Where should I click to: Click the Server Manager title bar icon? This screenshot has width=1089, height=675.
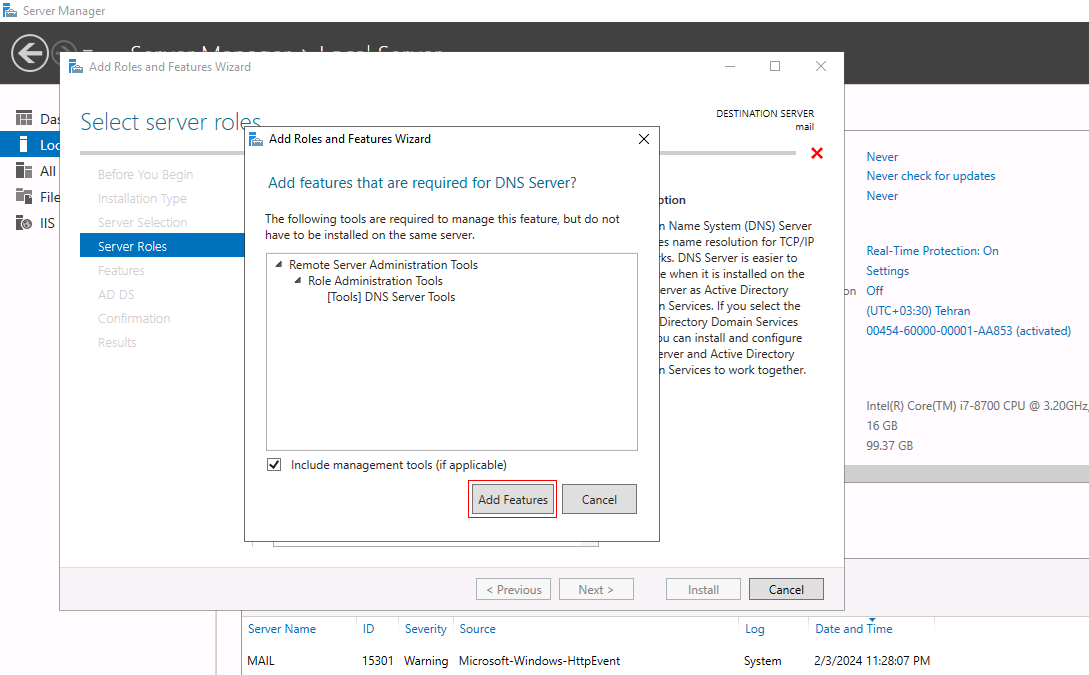pos(10,10)
